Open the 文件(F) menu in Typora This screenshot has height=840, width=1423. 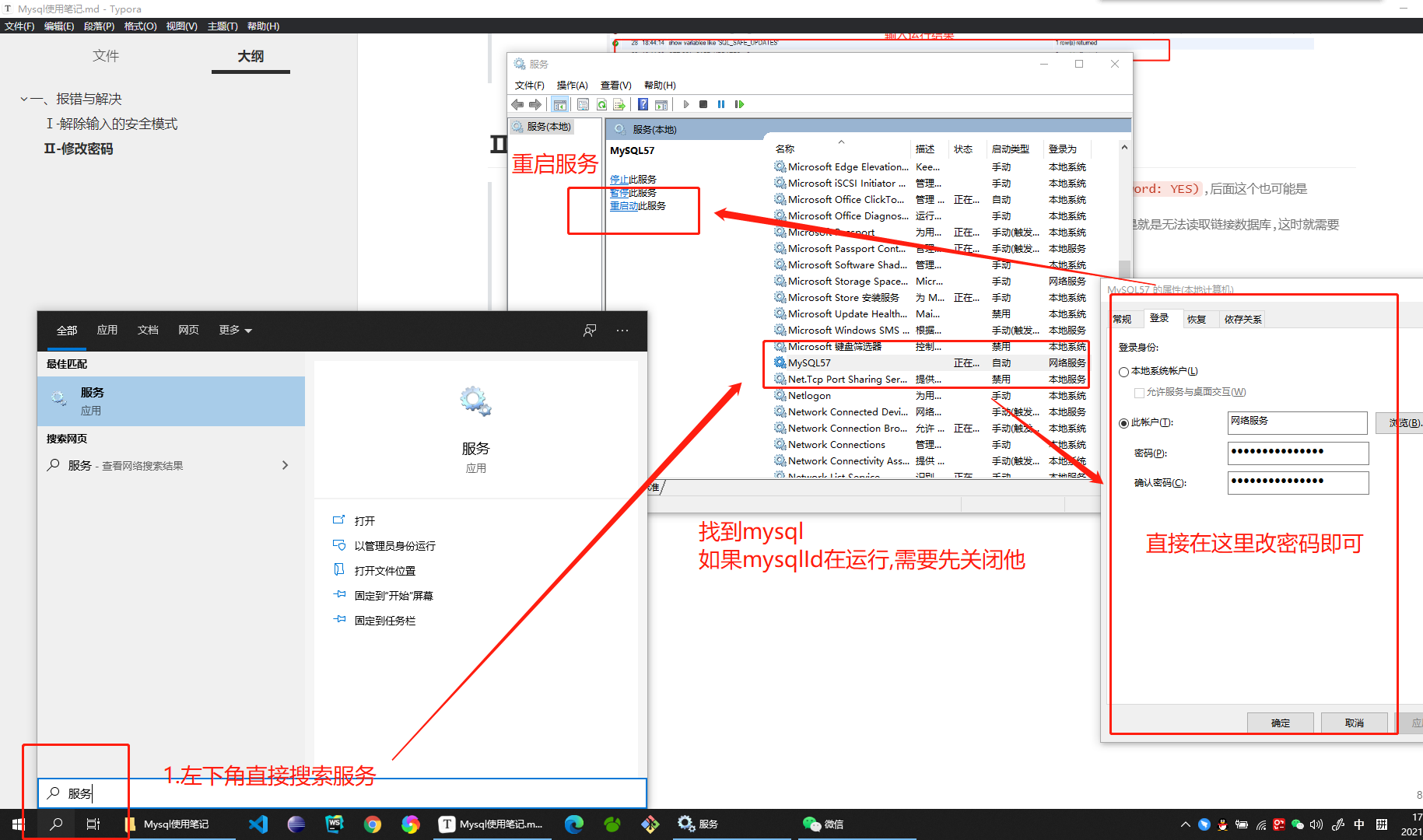point(19,26)
